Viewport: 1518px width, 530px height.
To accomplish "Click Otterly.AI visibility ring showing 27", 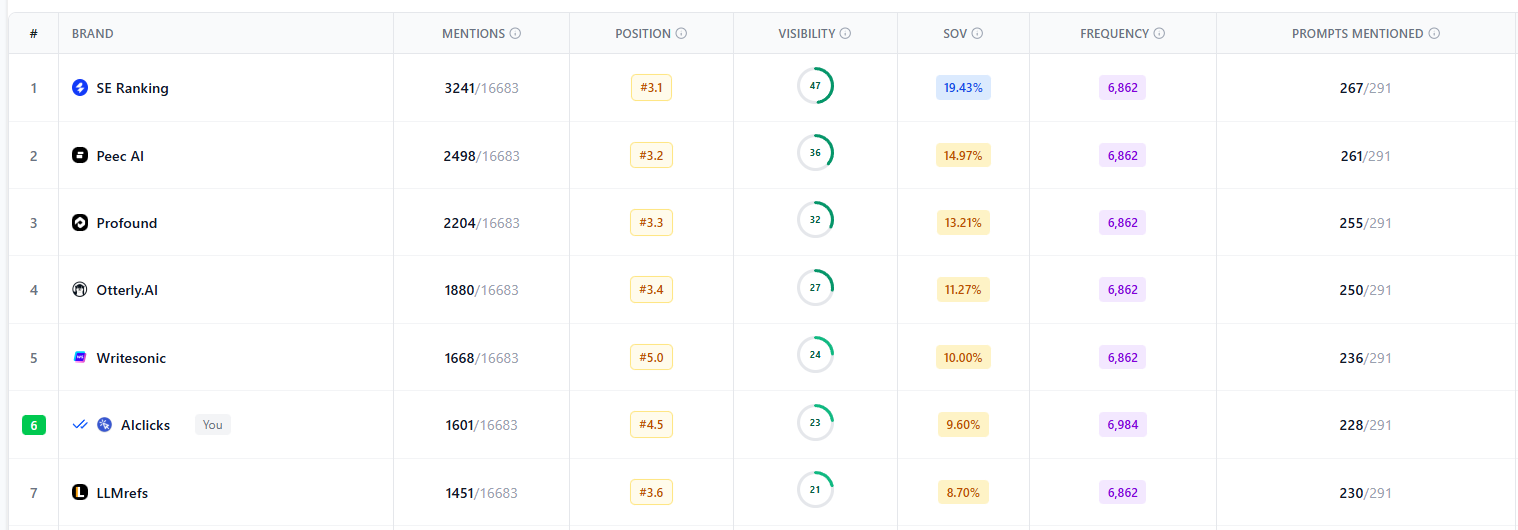I will [x=815, y=288].
